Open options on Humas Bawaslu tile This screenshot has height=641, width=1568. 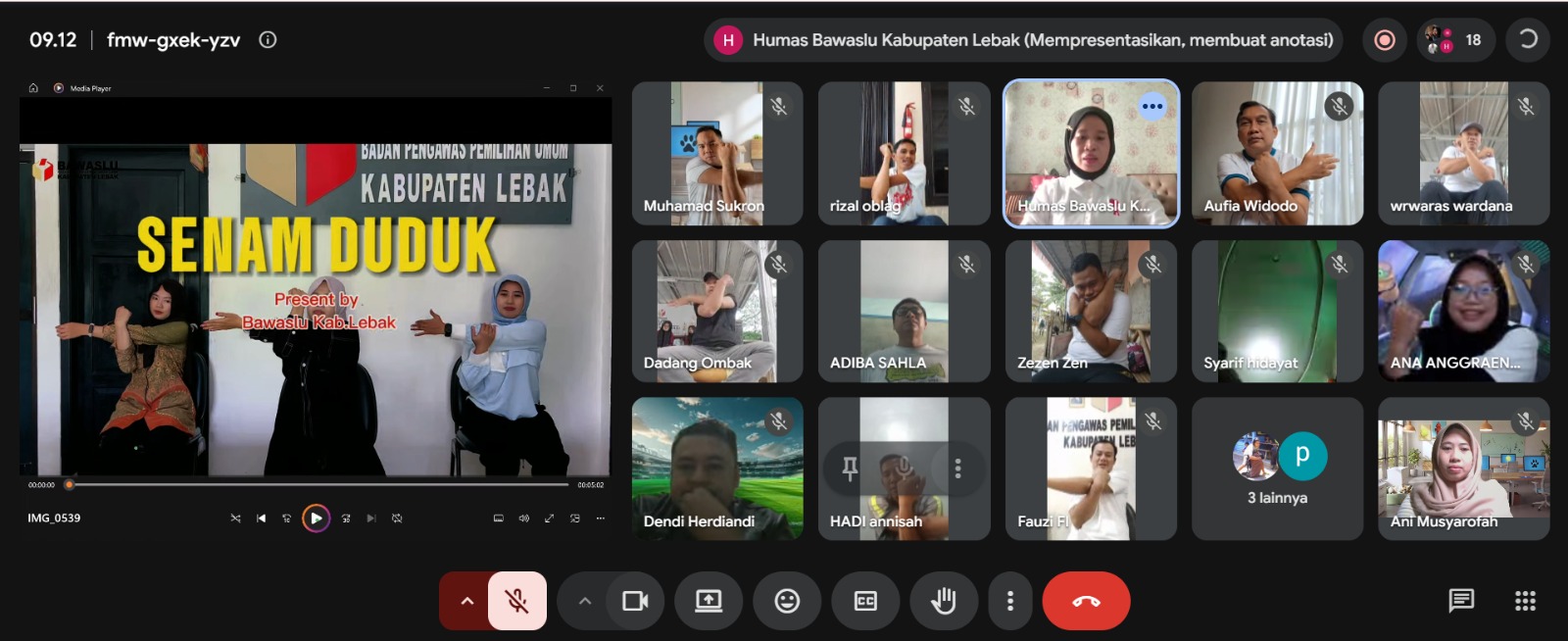pos(1152,106)
